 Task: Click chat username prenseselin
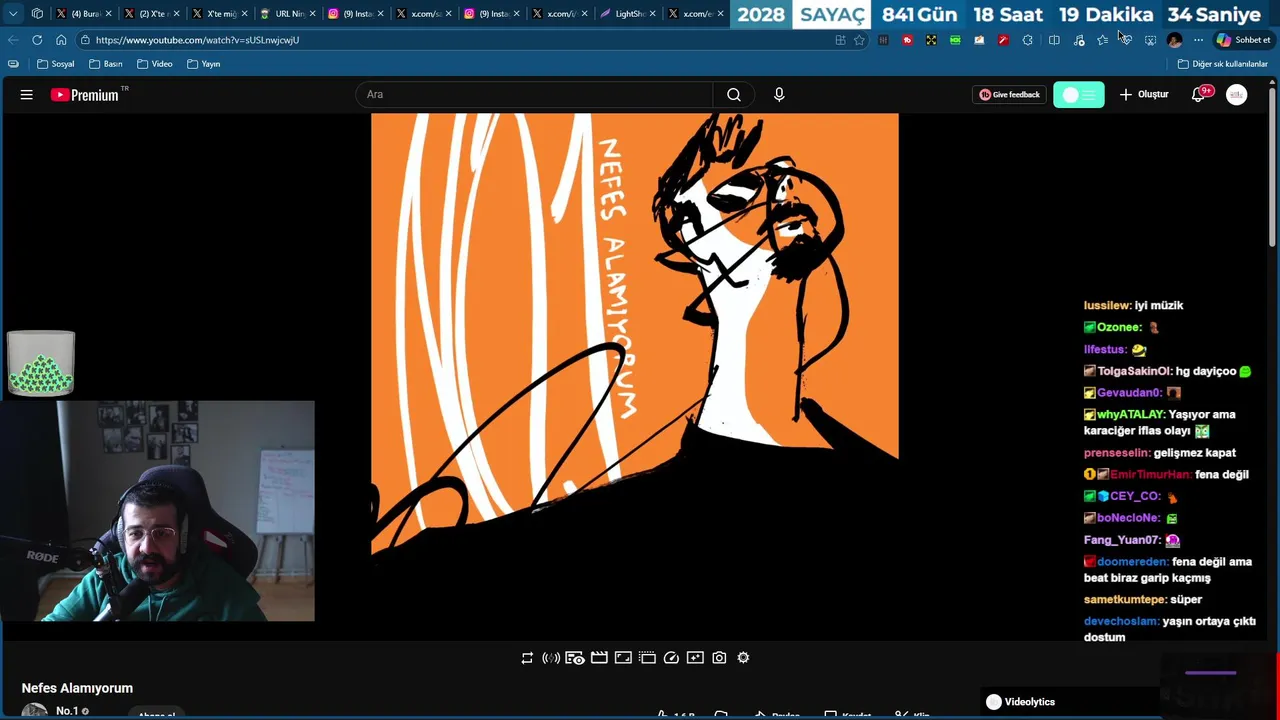[1117, 453]
